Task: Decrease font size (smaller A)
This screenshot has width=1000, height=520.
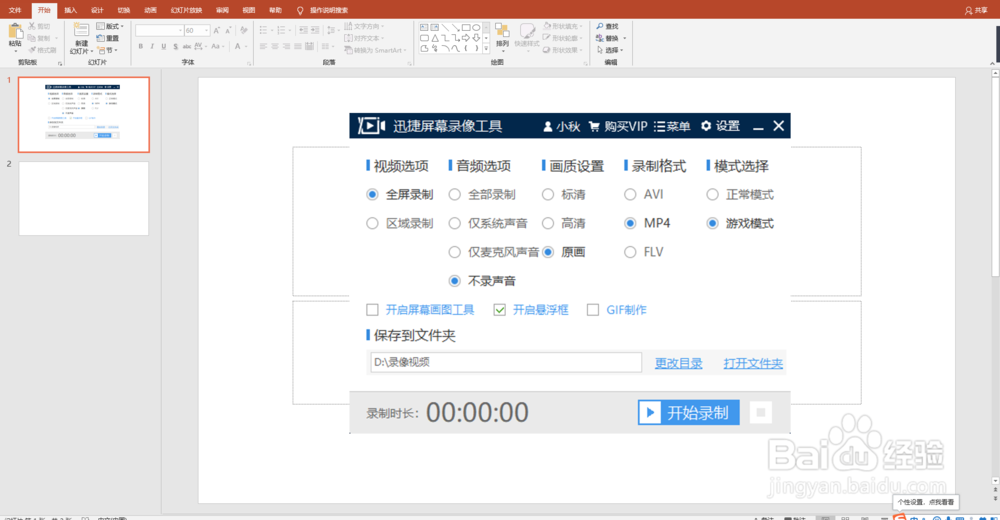Action: coord(228,30)
